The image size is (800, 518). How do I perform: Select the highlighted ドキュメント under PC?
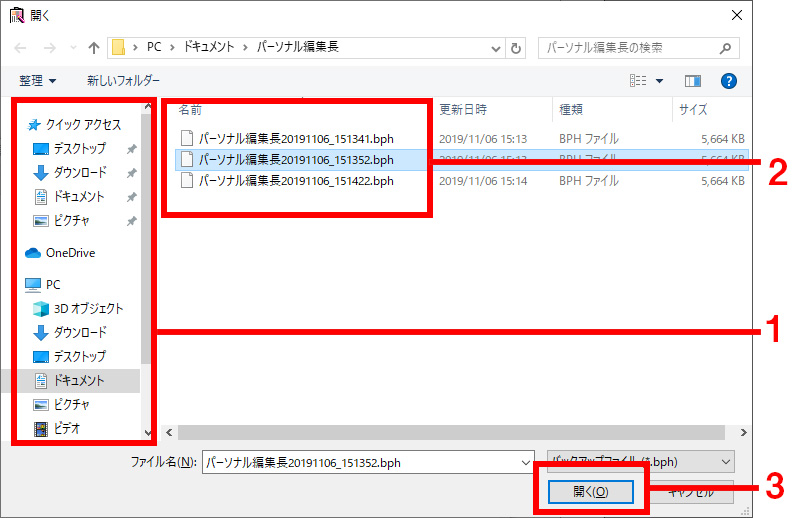click(x=79, y=380)
